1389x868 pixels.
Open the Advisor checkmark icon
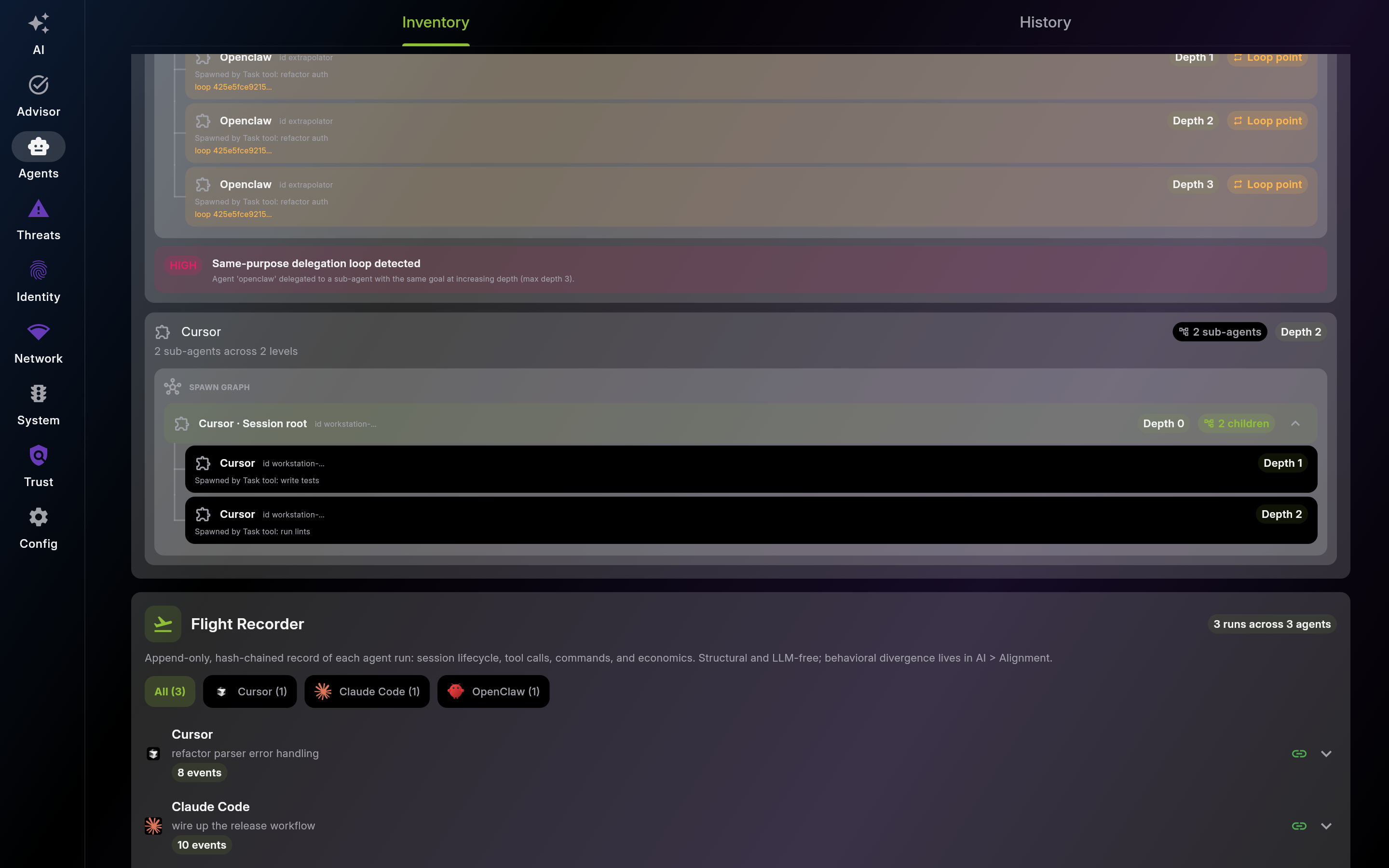point(39,85)
